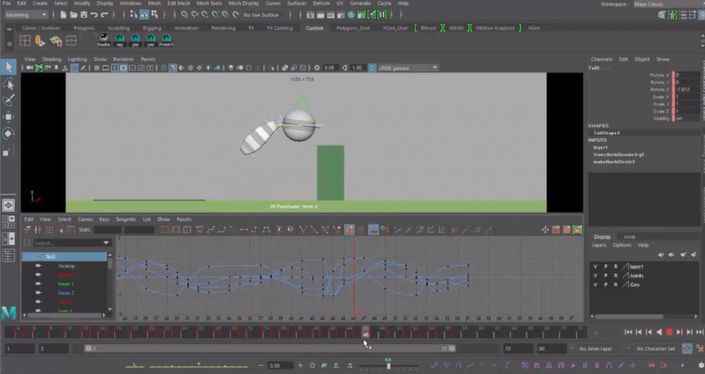Click the current time marker on time slider
The height and width of the screenshot is (374, 705).
[x=366, y=332]
